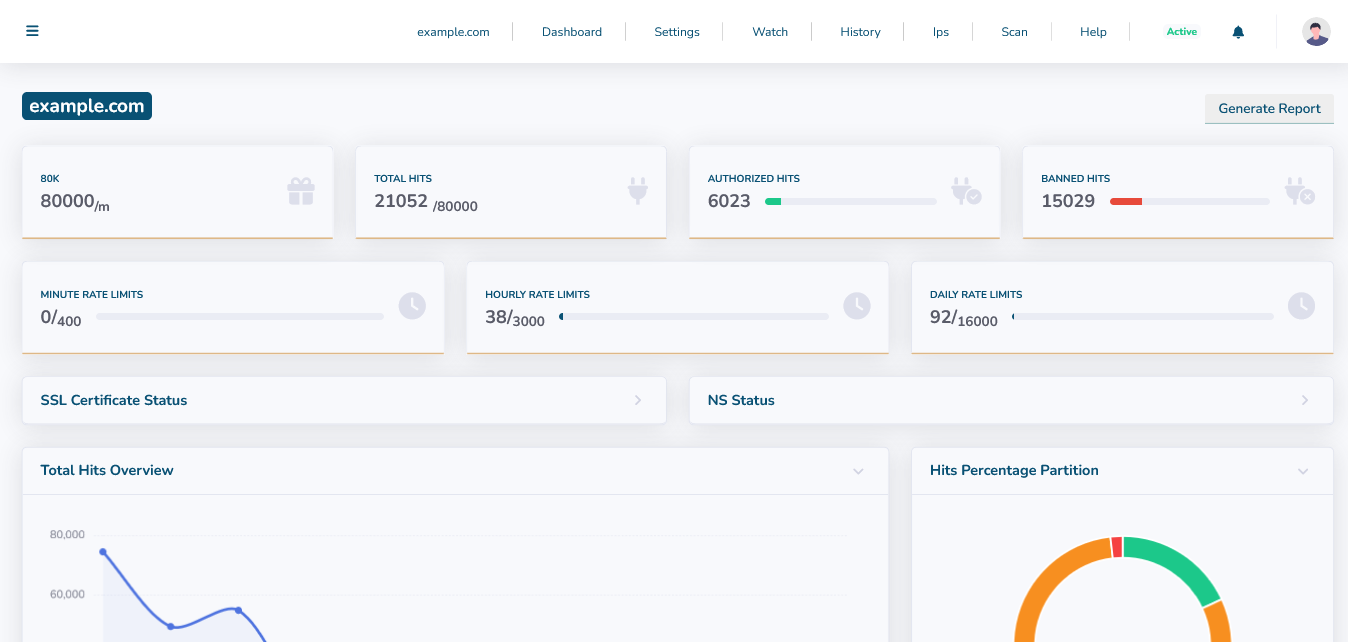Image resolution: width=1348 pixels, height=642 pixels.
Task: Click the 80000/m plan value
Action: [75, 202]
